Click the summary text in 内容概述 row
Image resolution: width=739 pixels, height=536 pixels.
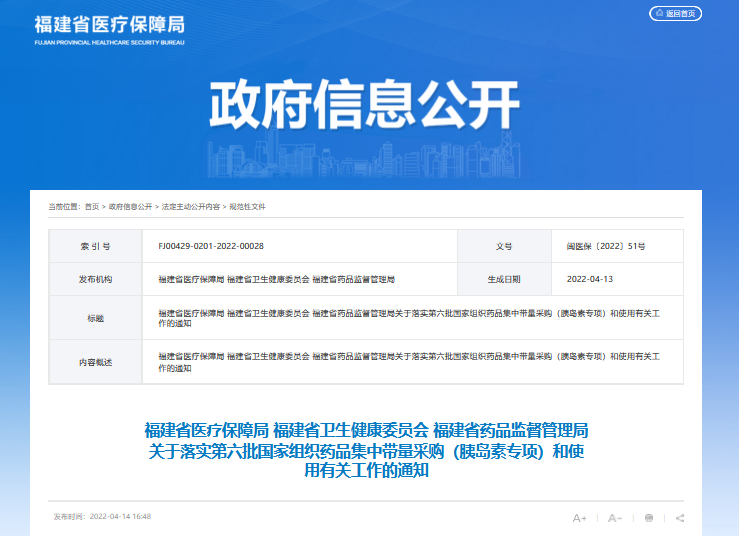[x=409, y=362]
